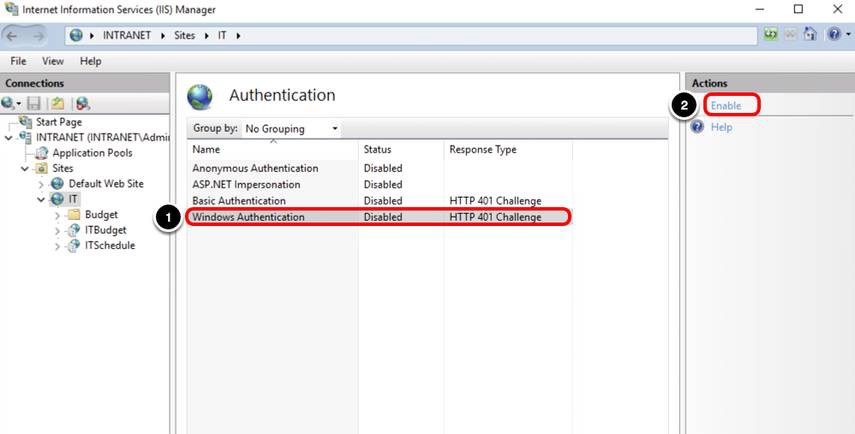This screenshot has width=855, height=434.
Task: Open the Group by No Grouping dropdown
Action: point(291,129)
